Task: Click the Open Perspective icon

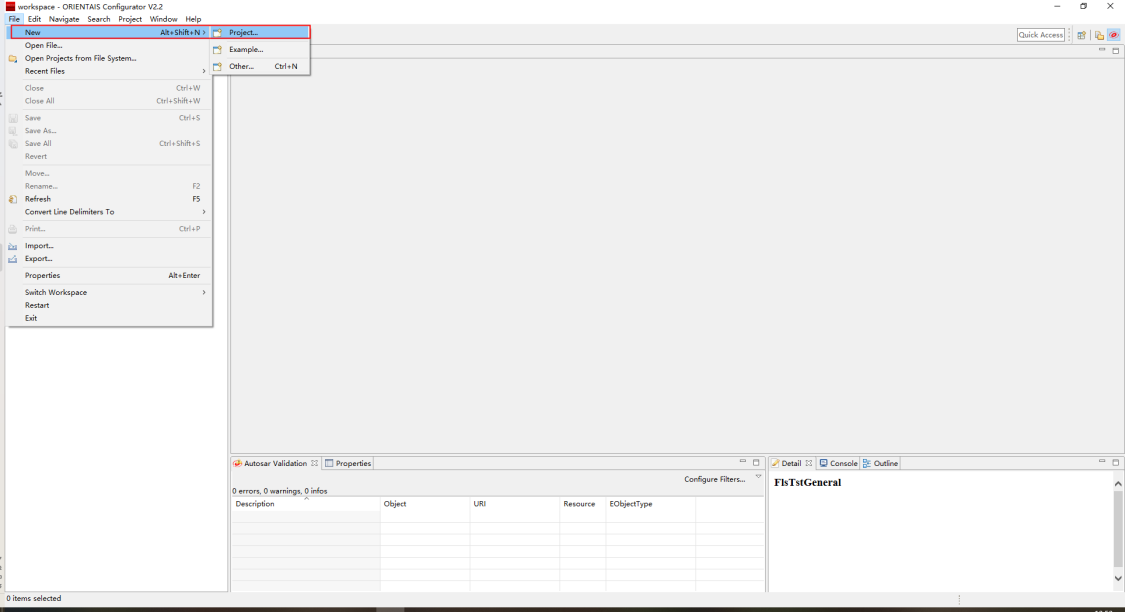Action: [1082, 35]
